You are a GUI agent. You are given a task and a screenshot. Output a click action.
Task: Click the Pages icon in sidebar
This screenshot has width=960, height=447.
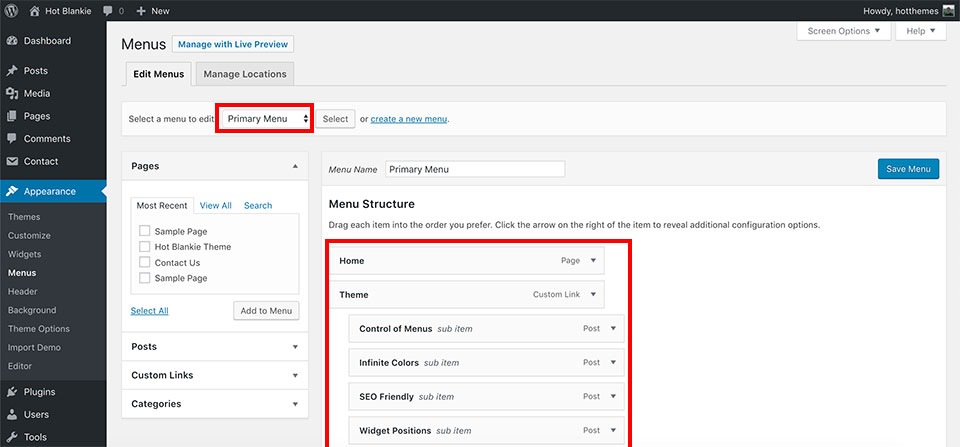[12, 116]
